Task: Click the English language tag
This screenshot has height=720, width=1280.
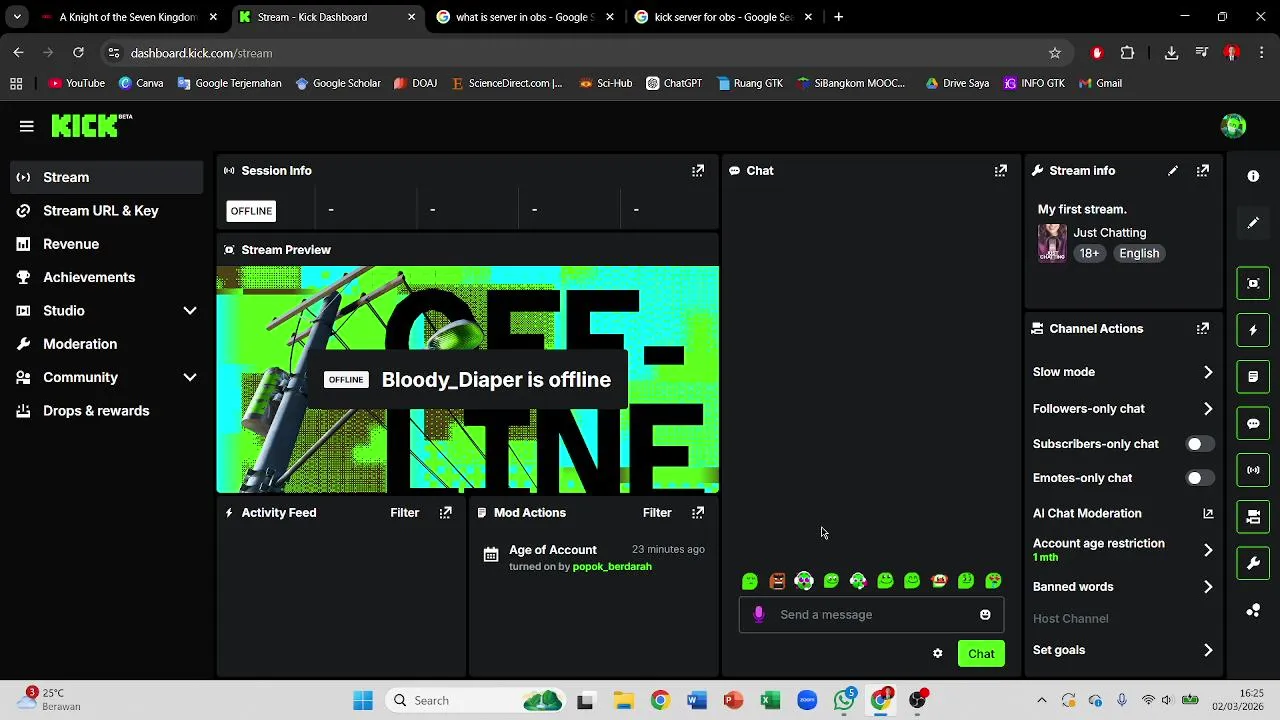Action: pyautogui.click(x=1139, y=254)
